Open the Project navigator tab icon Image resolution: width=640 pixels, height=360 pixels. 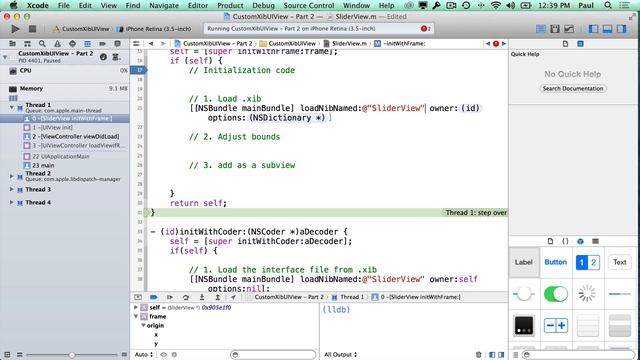pyautogui.click(x=13, y=44)
